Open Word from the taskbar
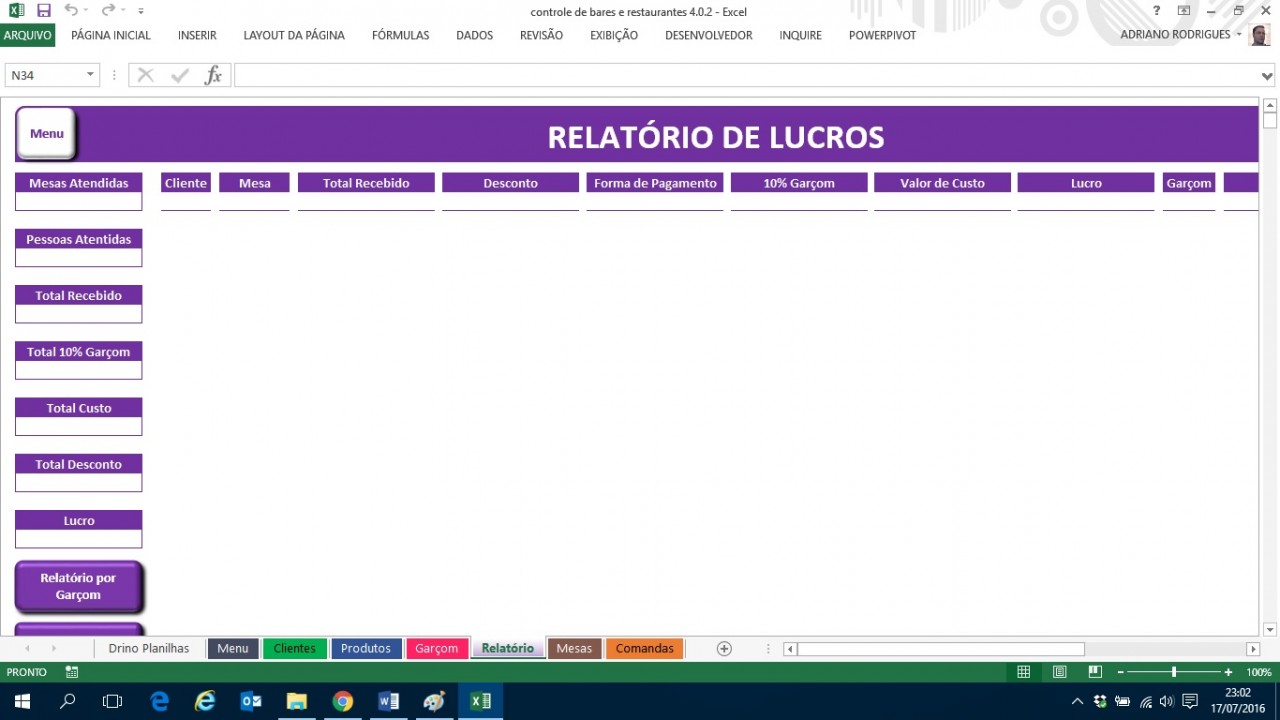The height and width of the screenshot is (720, 1280). click(x=389, y=701)
